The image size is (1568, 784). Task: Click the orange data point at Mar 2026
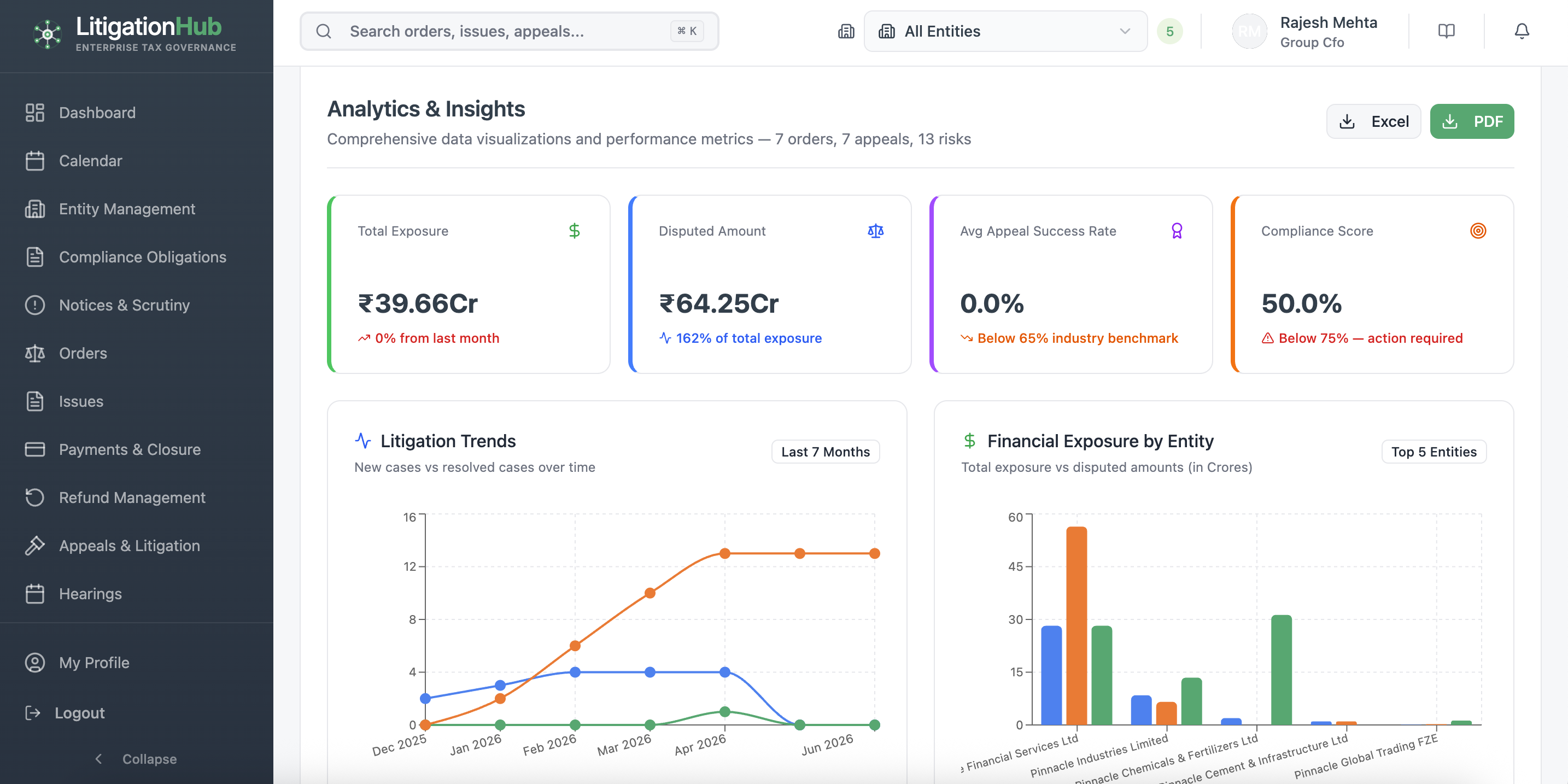(650, 593)
